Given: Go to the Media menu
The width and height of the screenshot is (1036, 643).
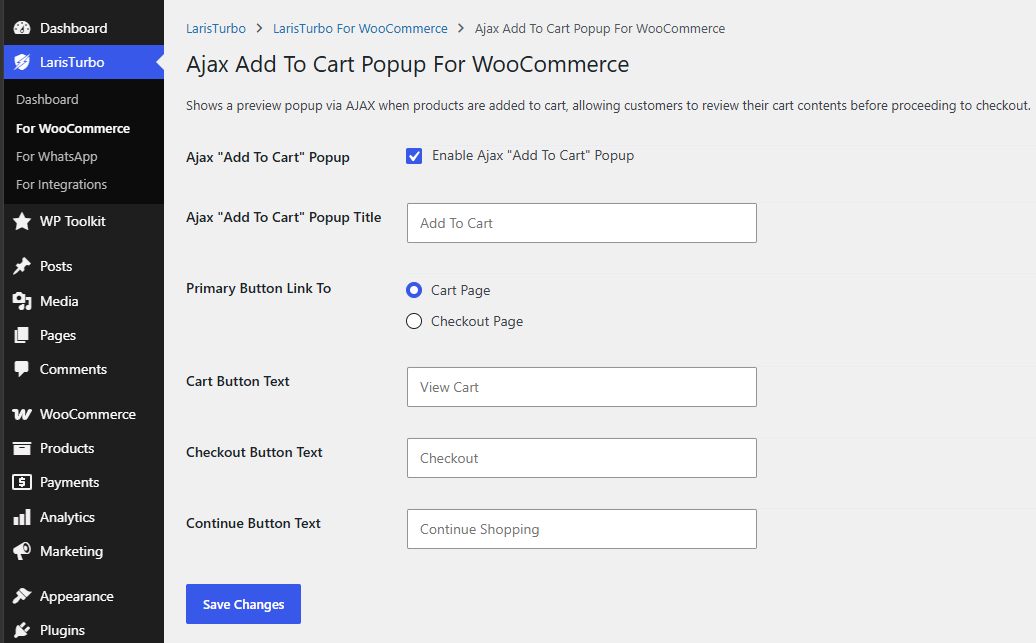Looking at the screenshot, I should (84, 301).
